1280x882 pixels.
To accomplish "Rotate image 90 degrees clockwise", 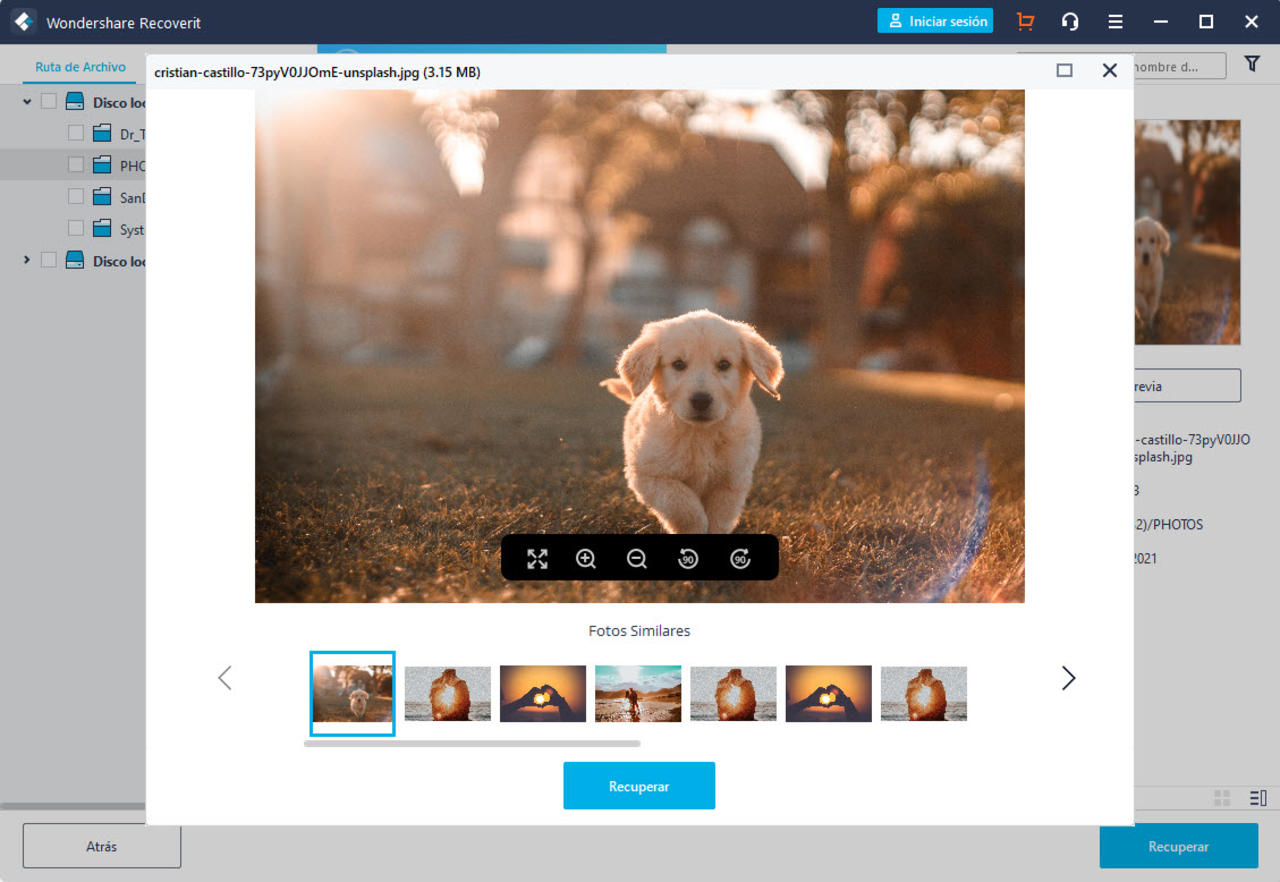I will (x=740, y=559).
